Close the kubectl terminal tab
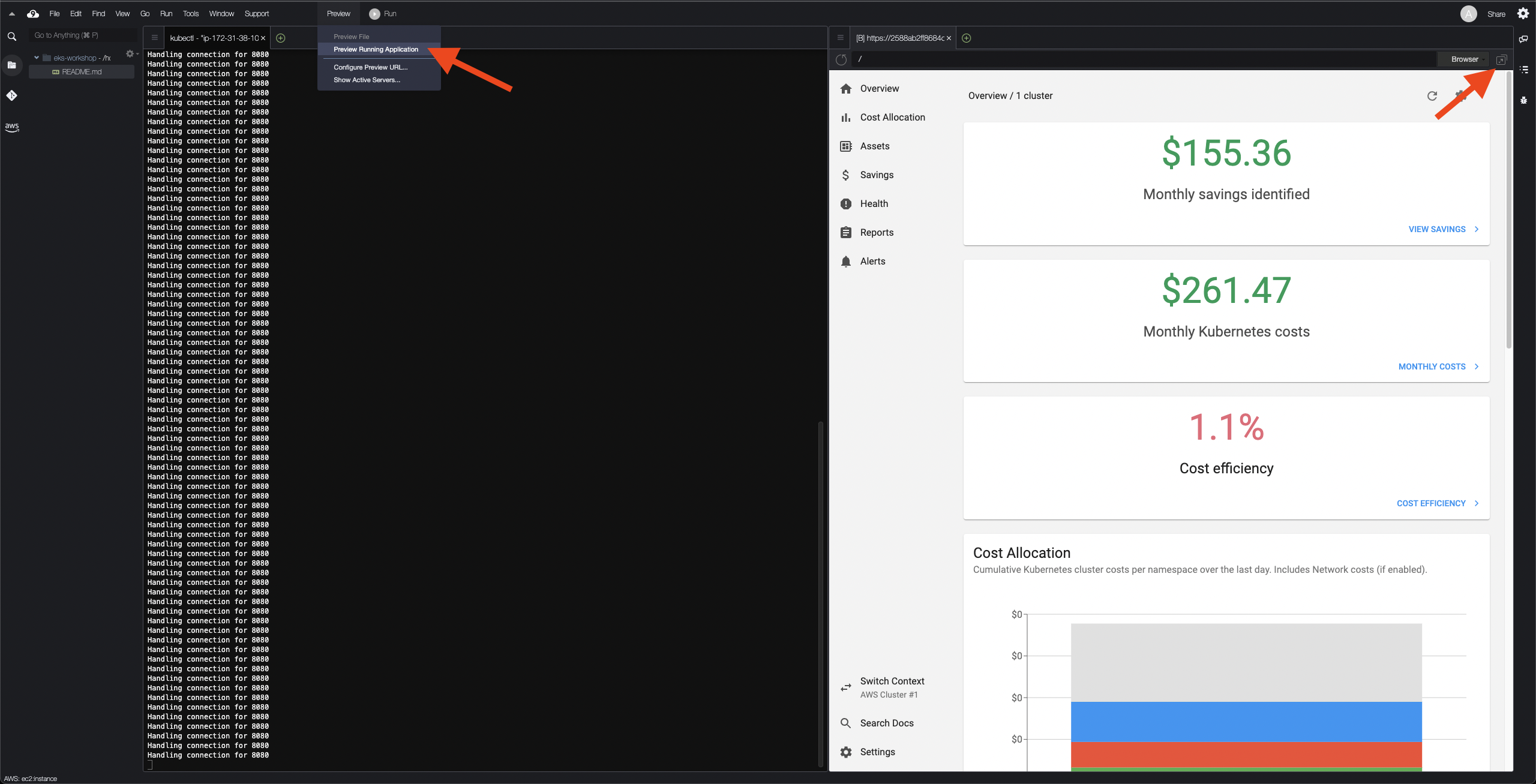 (x=263, y=38)
